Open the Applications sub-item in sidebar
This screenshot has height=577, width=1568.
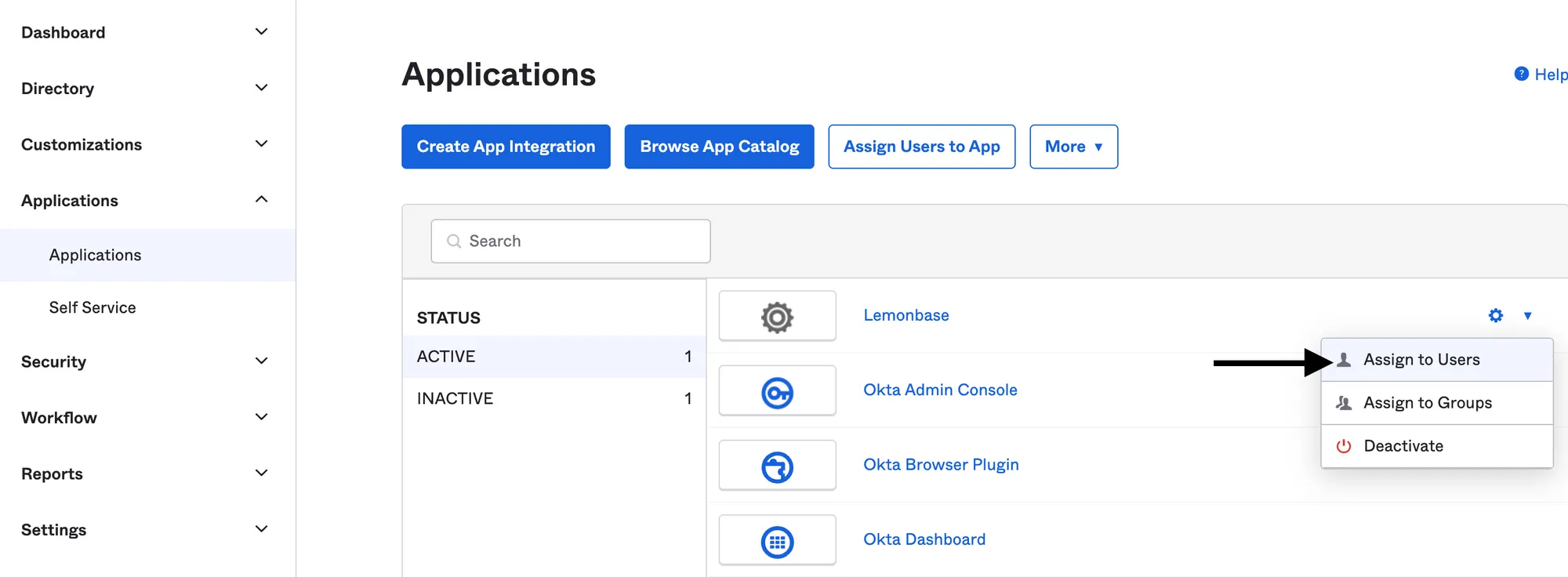pyautogui.click(x=147, y=255)
